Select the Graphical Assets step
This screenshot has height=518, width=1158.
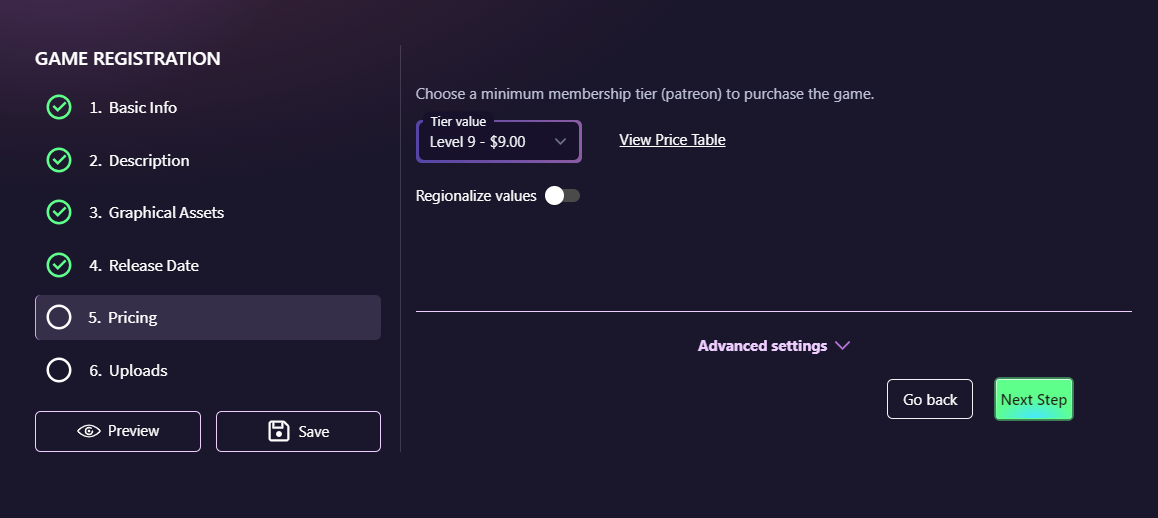tap(166, 212)
